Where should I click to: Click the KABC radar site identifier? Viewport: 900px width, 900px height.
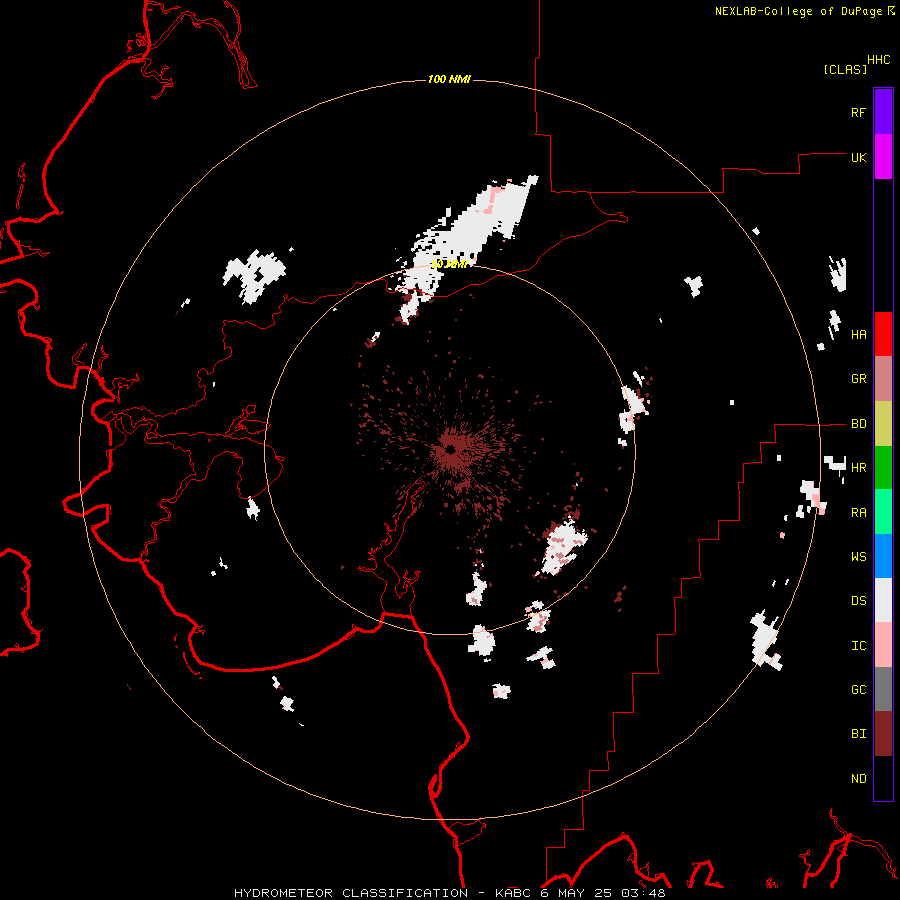[x=513, y=893]
